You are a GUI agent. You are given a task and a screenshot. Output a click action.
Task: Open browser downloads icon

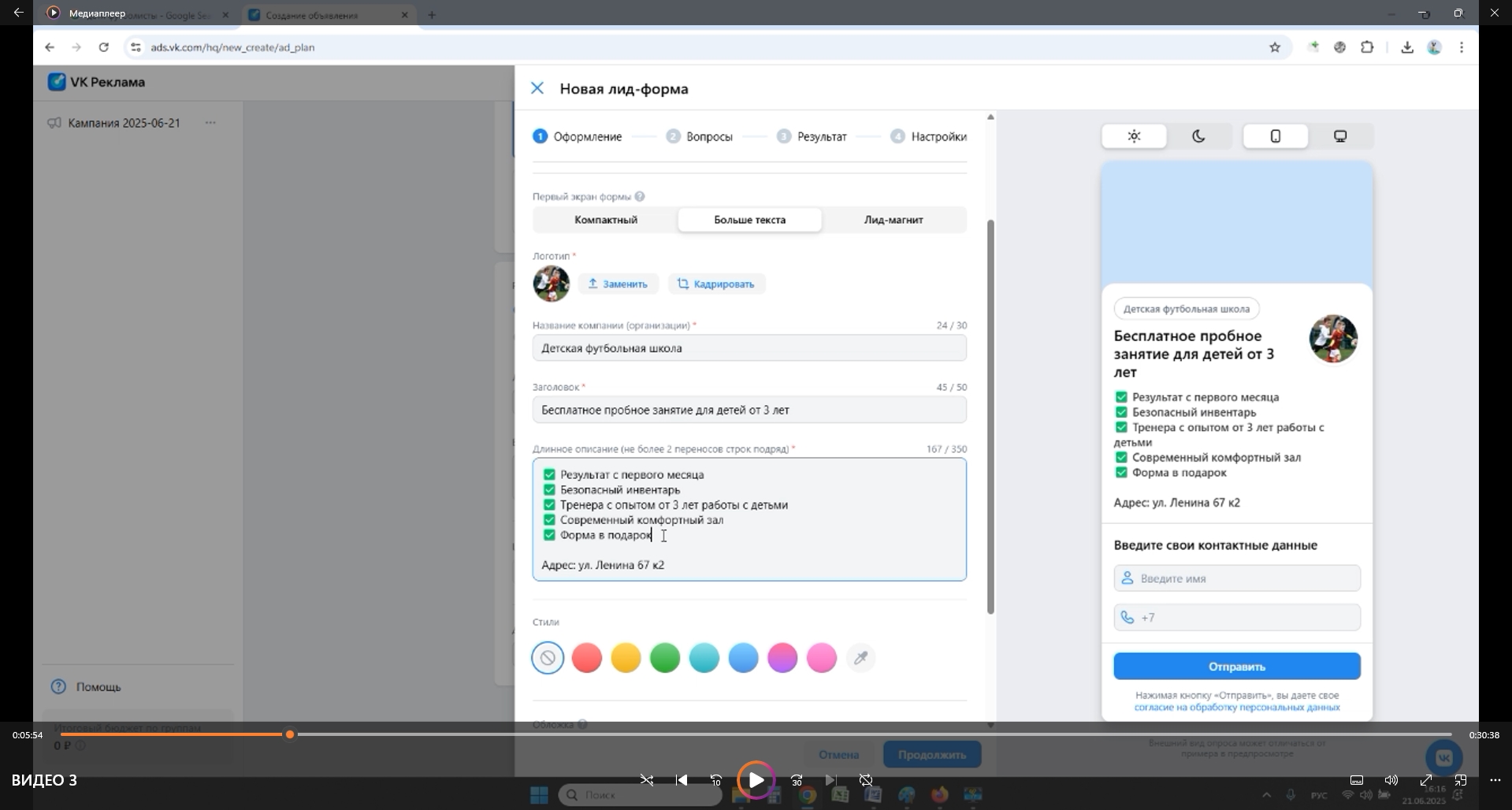pyautogui.click(x=1407, y=47)
